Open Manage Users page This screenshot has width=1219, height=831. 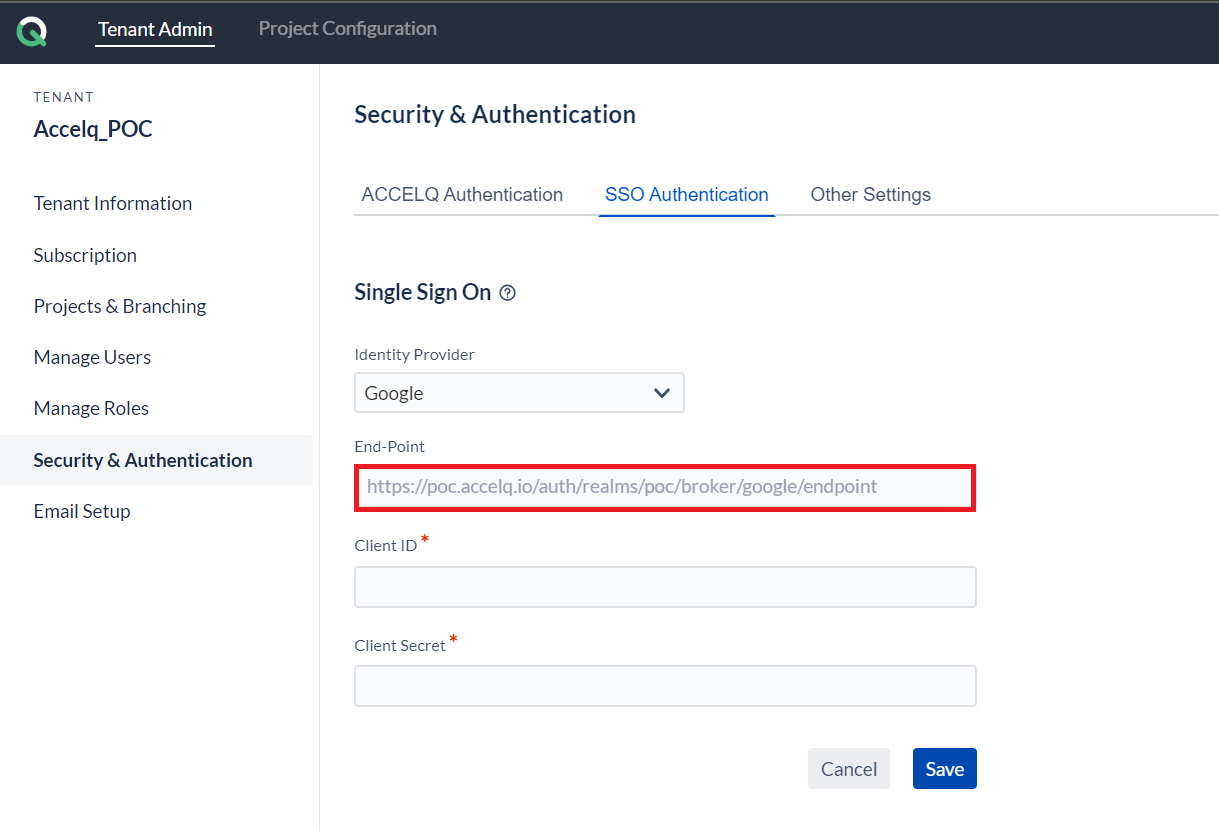coord(92,357)
